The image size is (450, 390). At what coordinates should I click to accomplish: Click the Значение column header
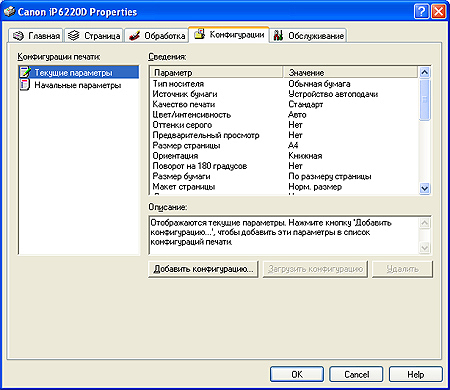(350, 72)
